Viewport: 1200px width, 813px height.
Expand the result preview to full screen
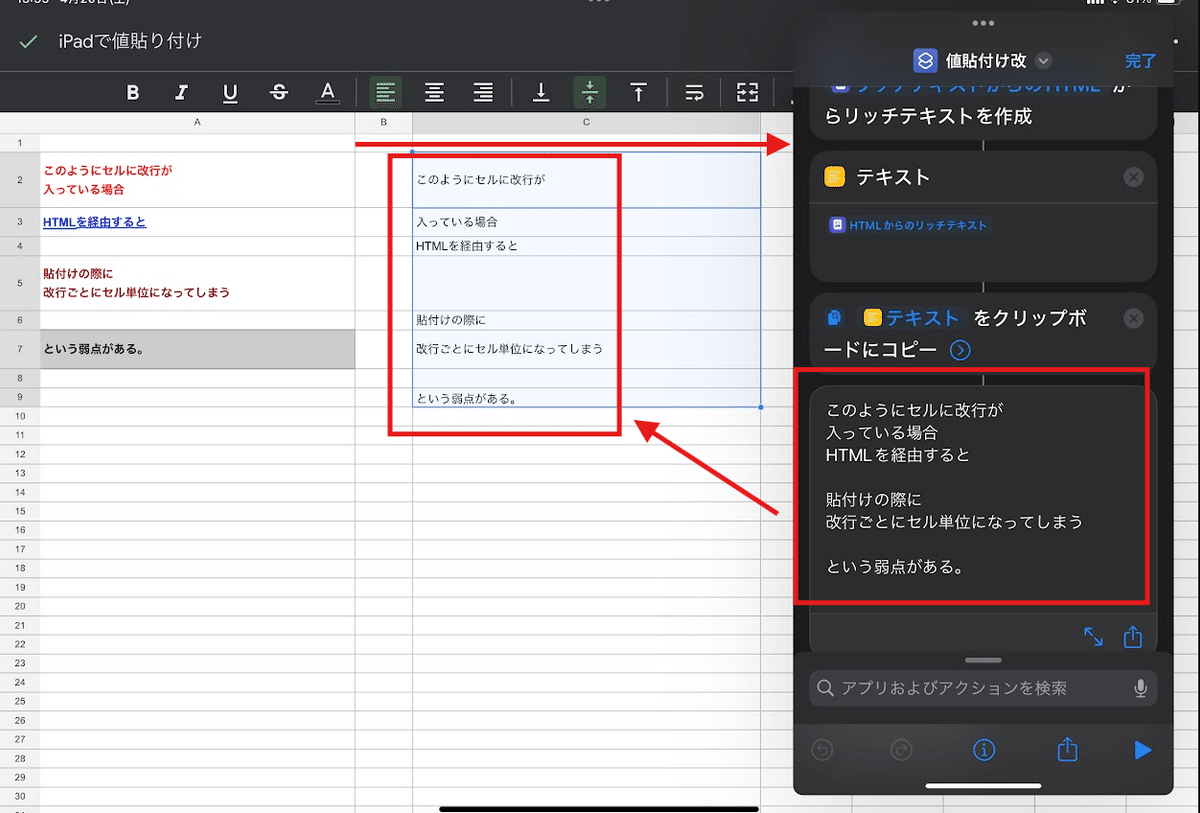(x=1093, y=637)
